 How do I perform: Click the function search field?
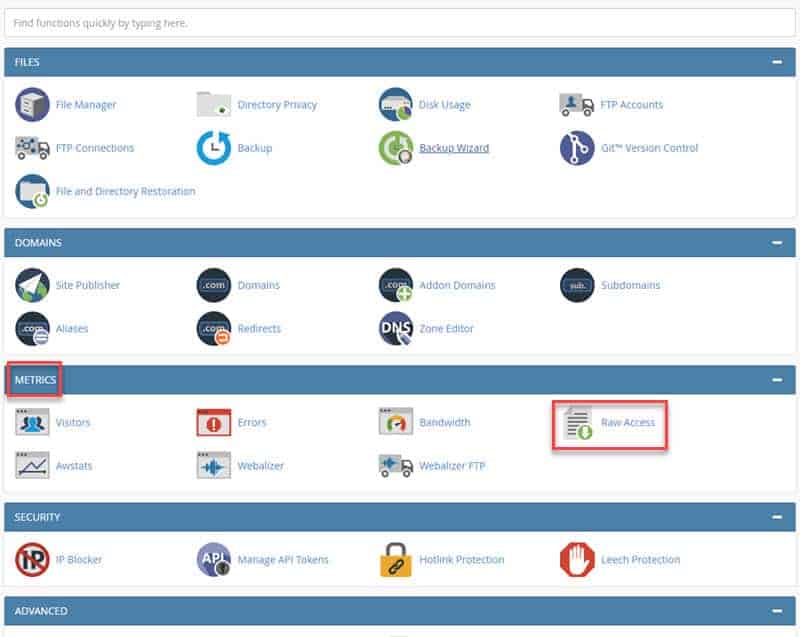[x=399, y=23]
